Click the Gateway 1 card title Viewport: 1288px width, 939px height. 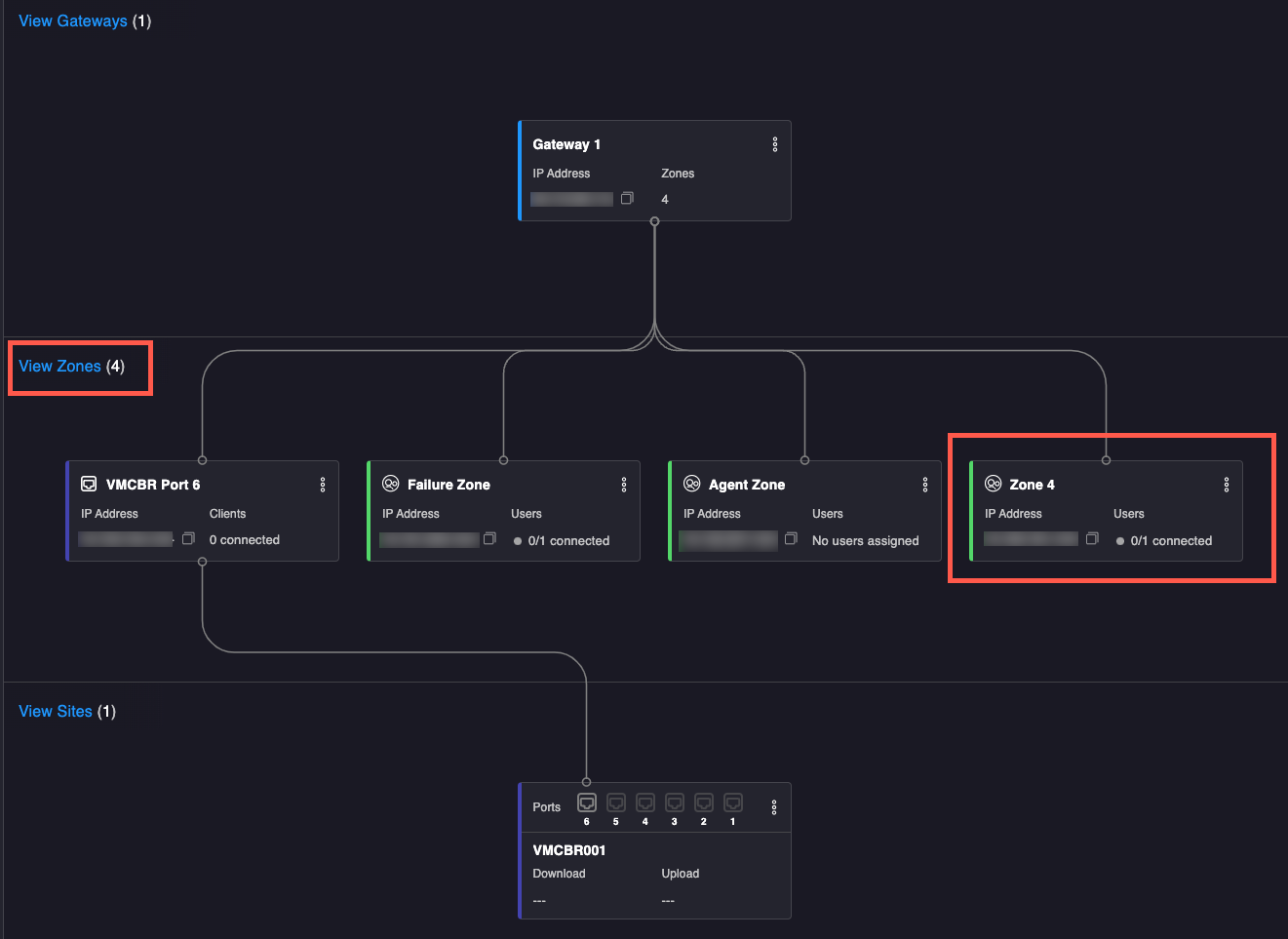[x=566, y=144]
